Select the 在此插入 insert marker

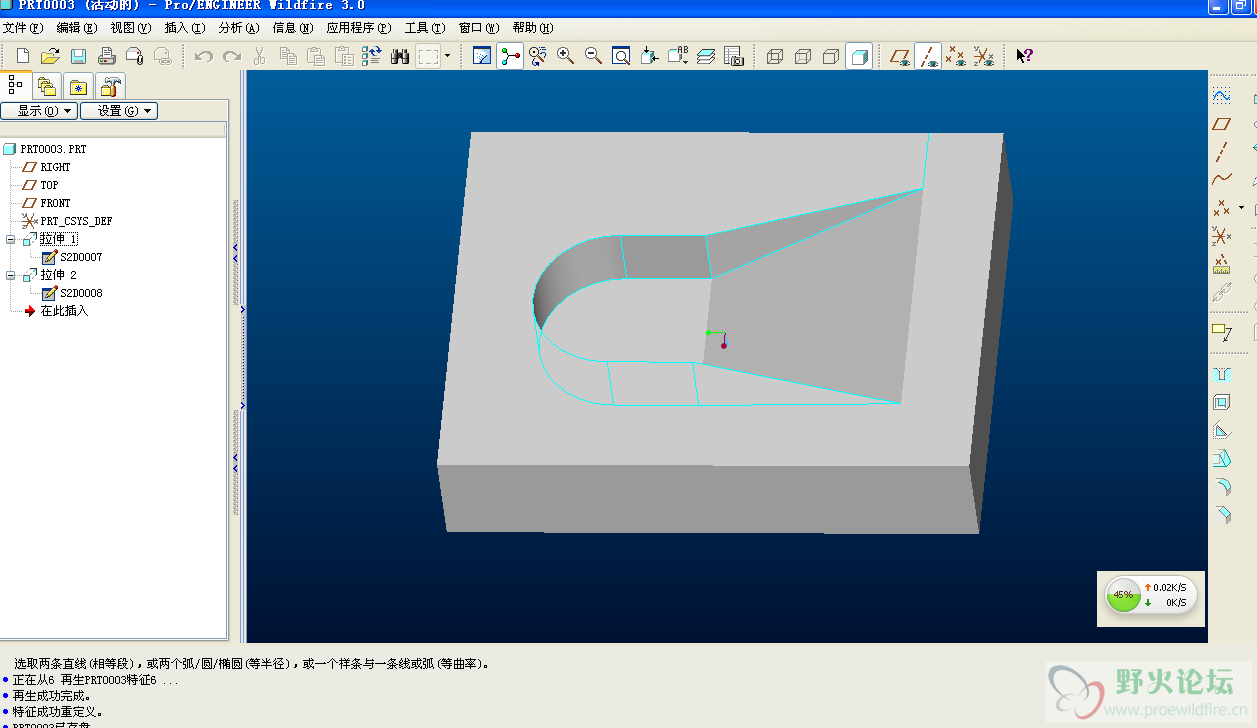64,311
